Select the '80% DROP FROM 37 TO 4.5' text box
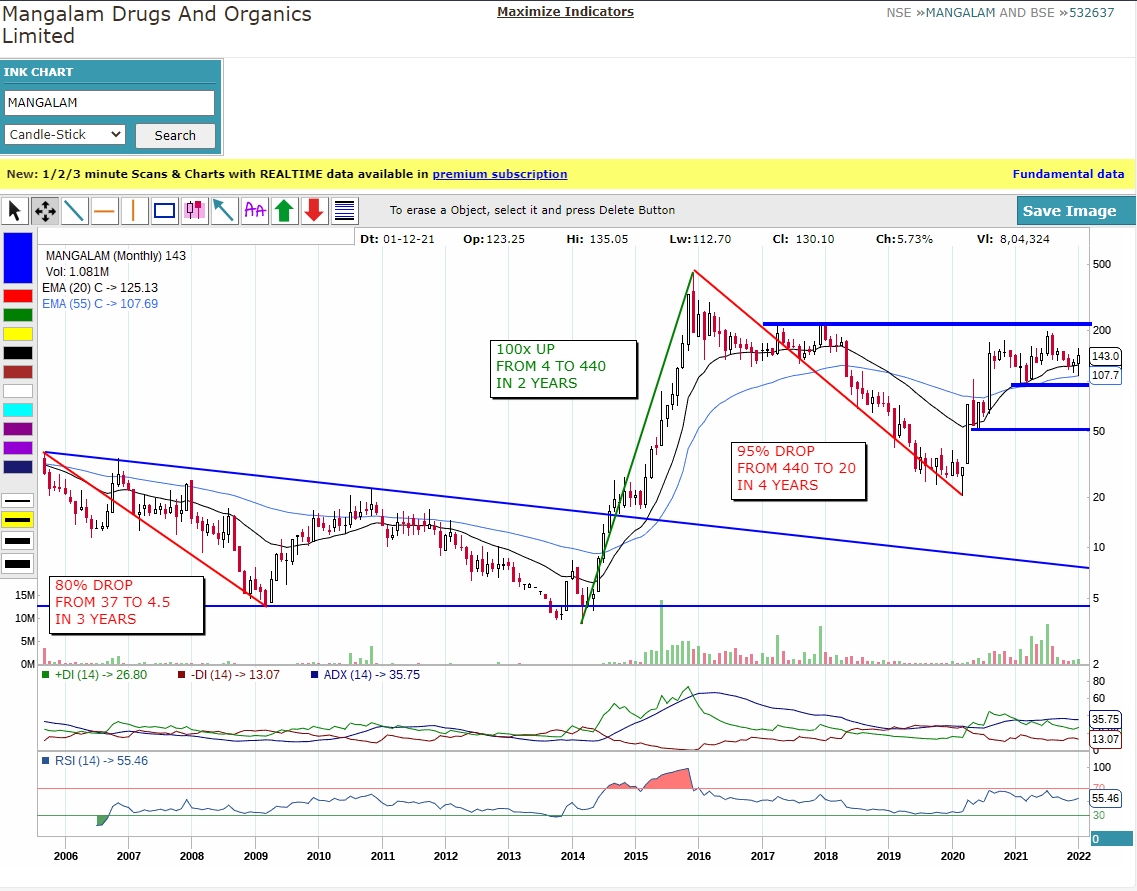 (127, 605)
